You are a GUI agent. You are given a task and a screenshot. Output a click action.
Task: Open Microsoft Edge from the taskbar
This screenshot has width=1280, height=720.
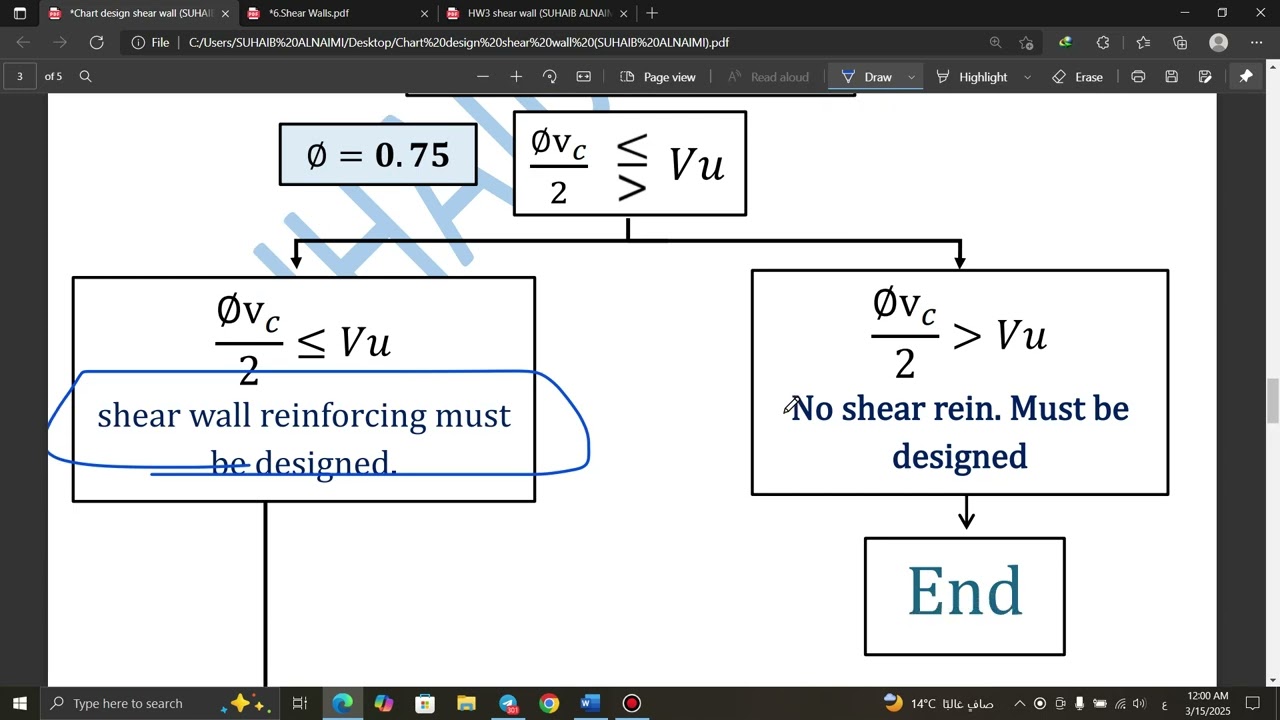tap(342, 703)
